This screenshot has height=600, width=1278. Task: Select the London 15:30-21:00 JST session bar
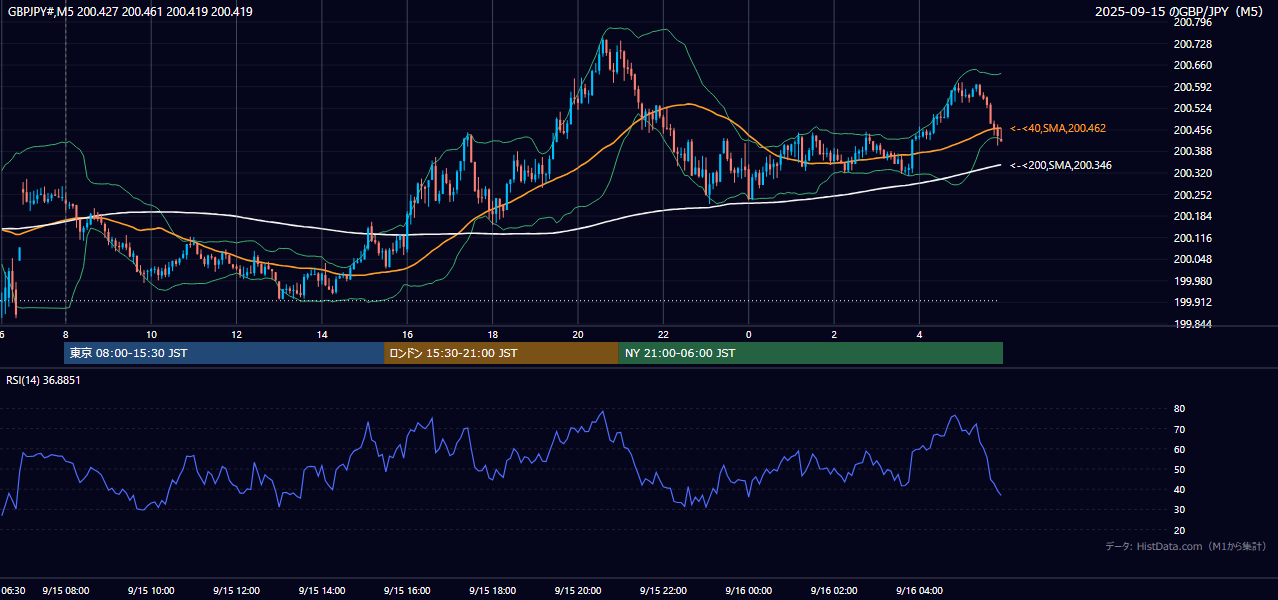click(501, 353)
